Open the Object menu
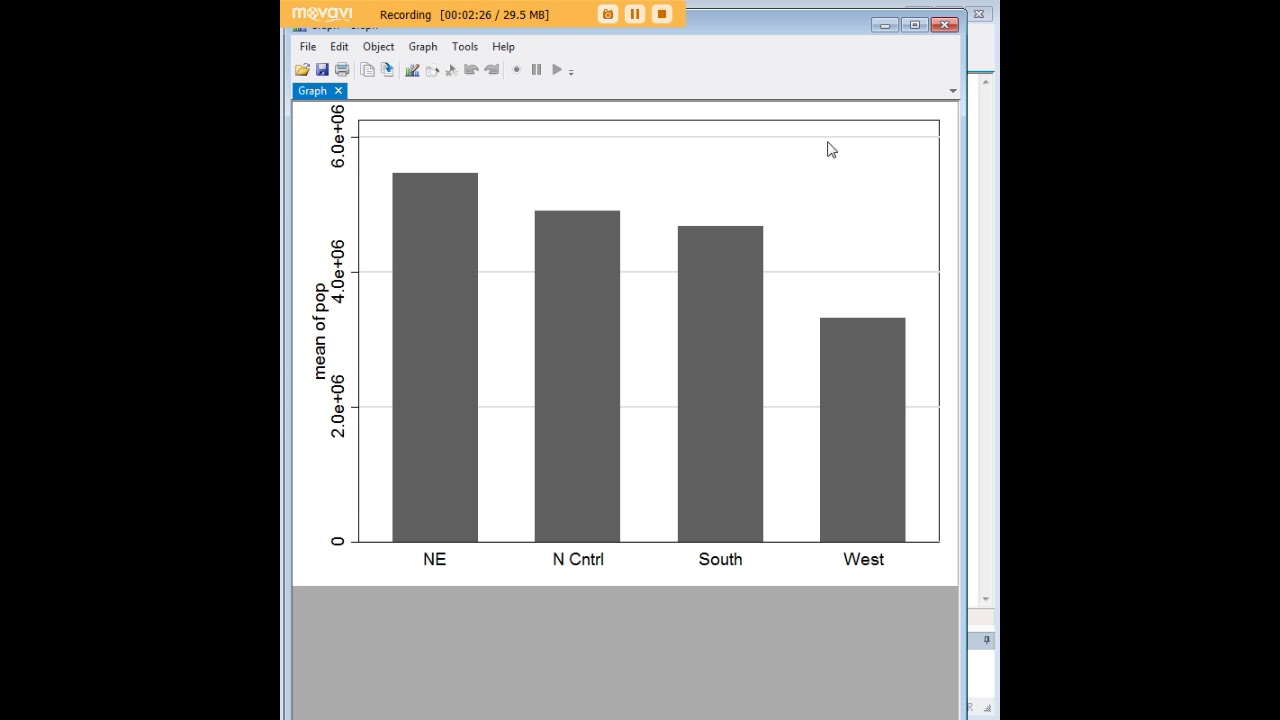 pyautogui.click(x=378, y=47)
